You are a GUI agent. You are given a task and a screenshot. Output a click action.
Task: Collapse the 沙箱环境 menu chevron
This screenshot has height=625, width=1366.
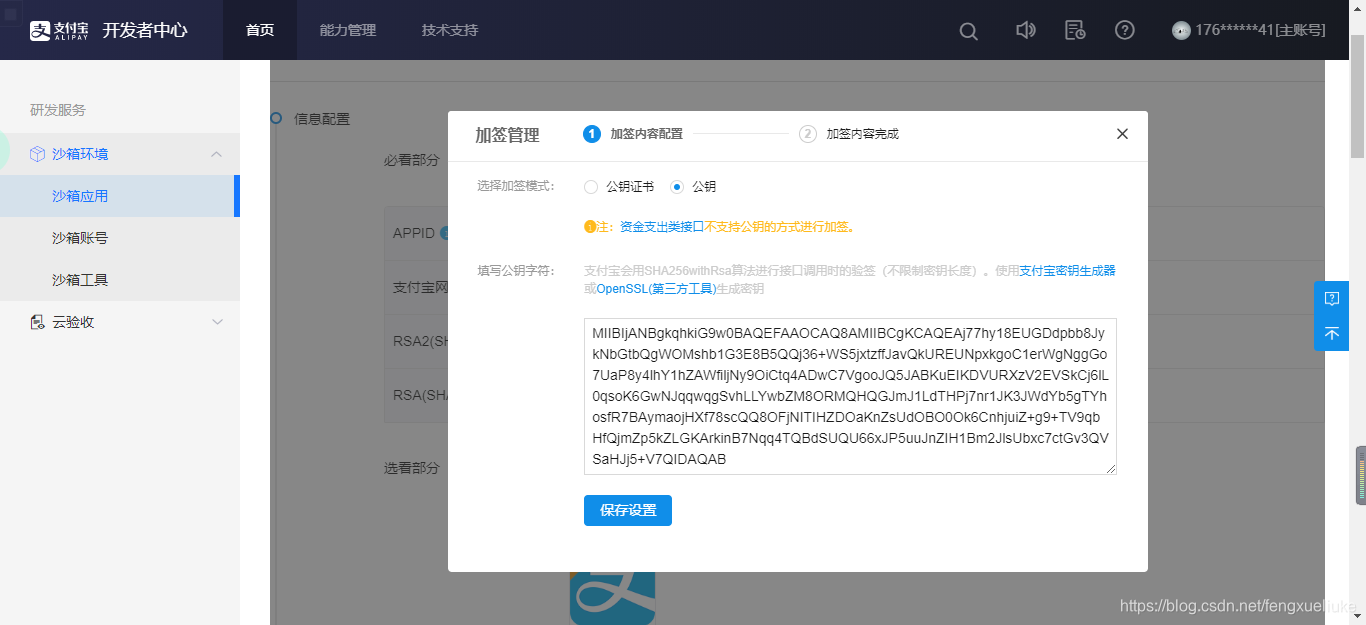[x=217, y=154]
